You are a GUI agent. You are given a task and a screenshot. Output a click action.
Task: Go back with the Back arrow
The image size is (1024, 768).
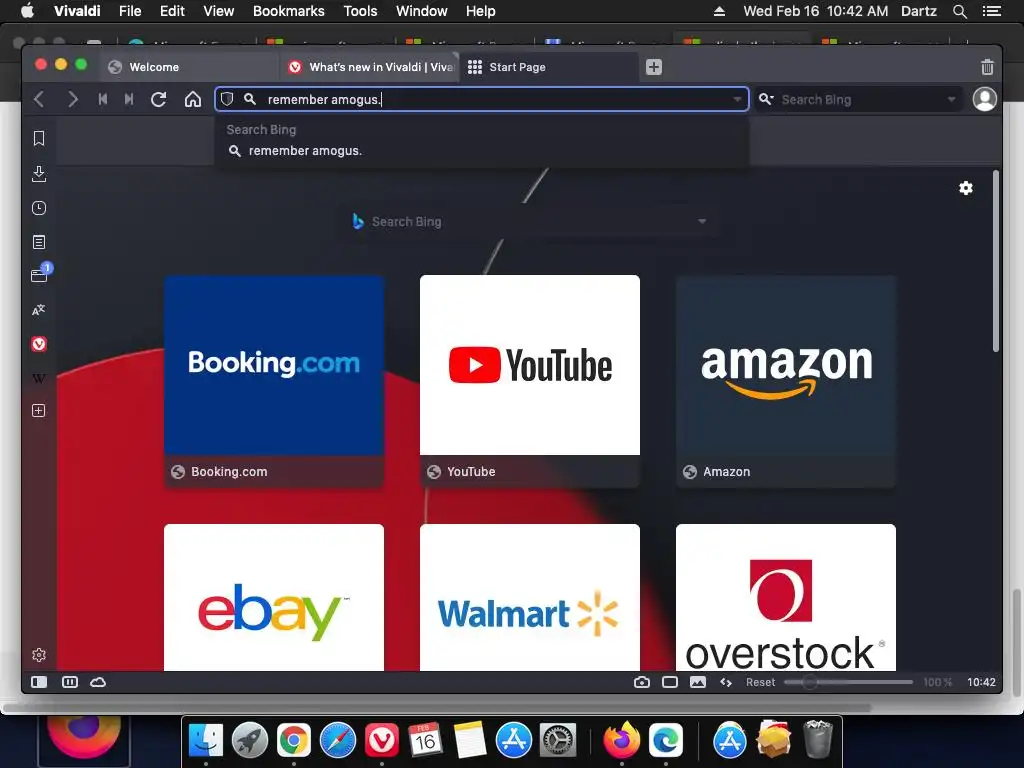[x=39, y=99]
